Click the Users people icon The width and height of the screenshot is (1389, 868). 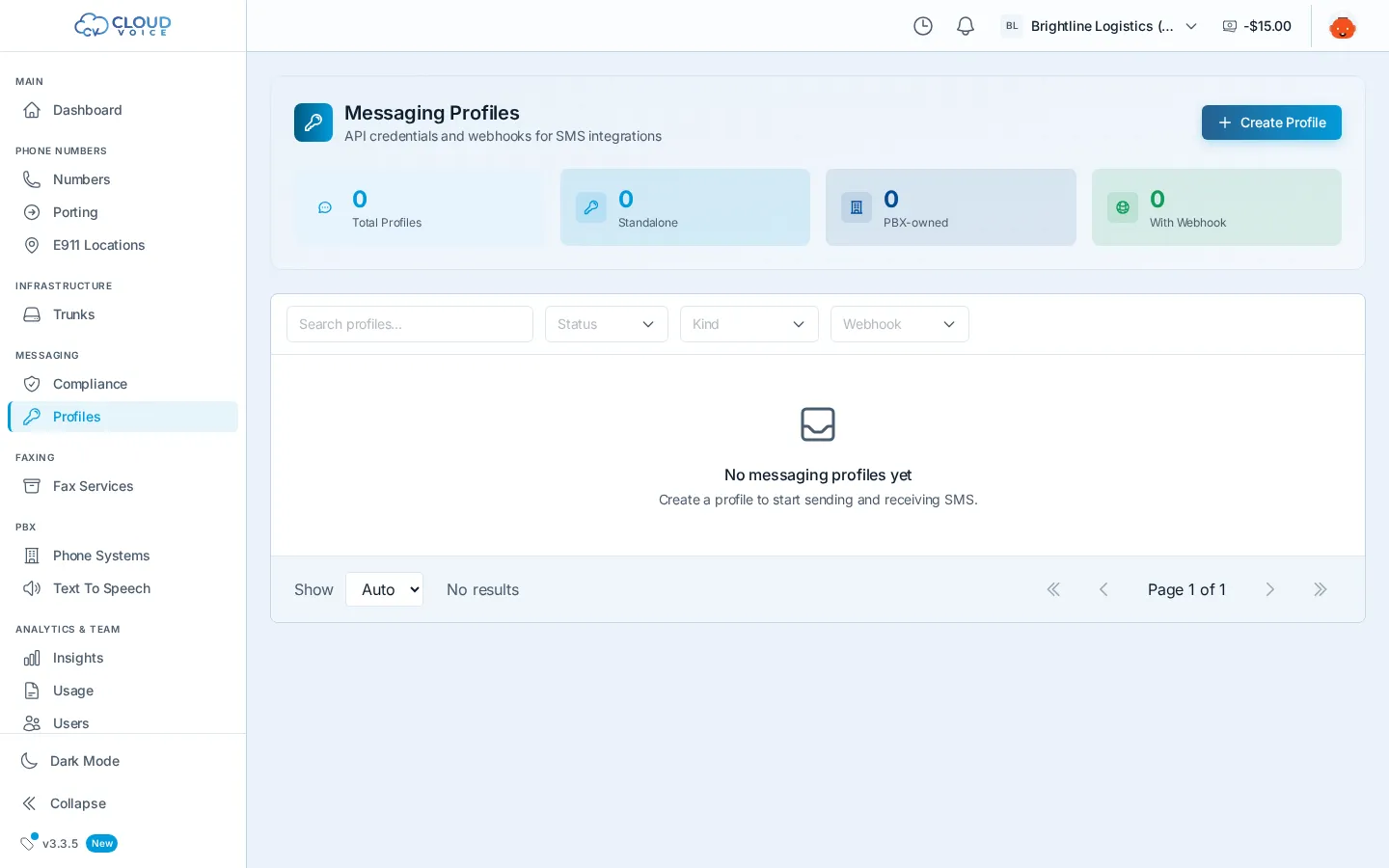tap(32, 723)
